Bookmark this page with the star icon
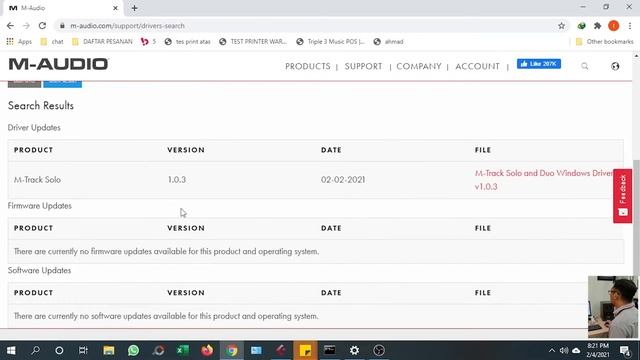The height and width of the screenshot is (360, 640). [562, 26]
